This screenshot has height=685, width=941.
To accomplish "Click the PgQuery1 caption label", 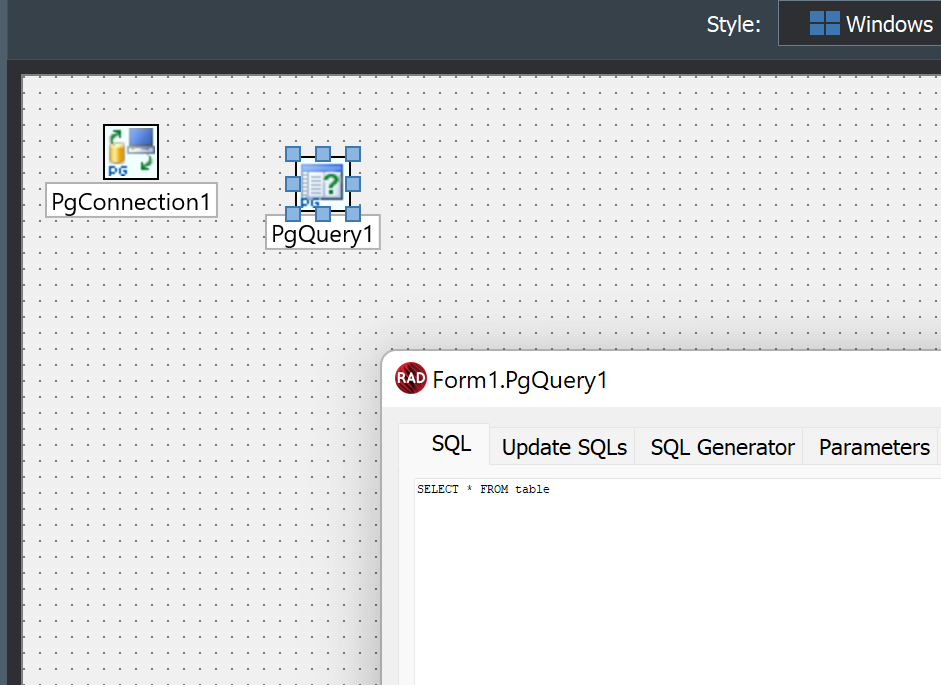I will 322,234.
